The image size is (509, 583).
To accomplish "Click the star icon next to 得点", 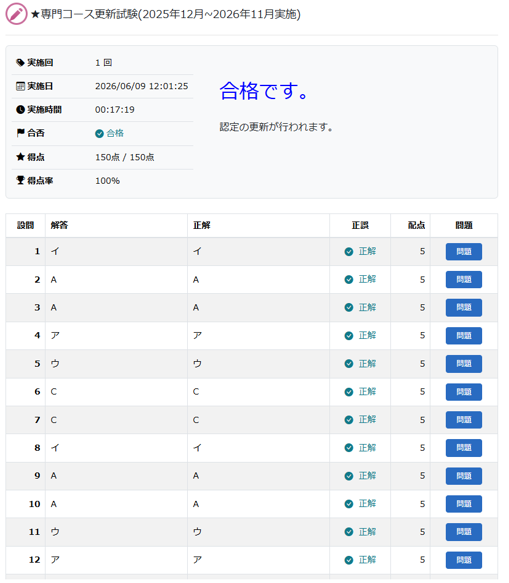I will tap(20, 157).
